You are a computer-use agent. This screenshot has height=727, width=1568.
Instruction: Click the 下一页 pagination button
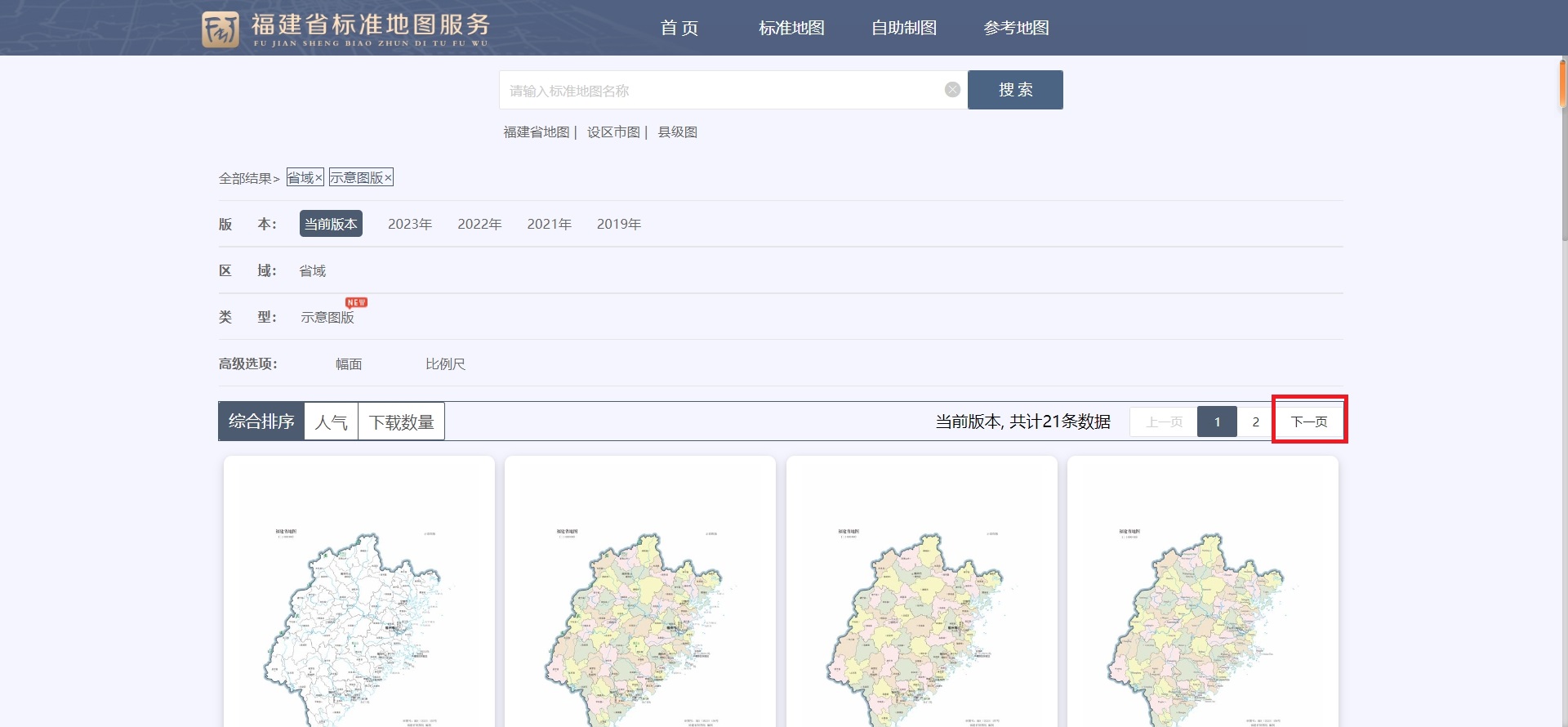click(1309, 421)
